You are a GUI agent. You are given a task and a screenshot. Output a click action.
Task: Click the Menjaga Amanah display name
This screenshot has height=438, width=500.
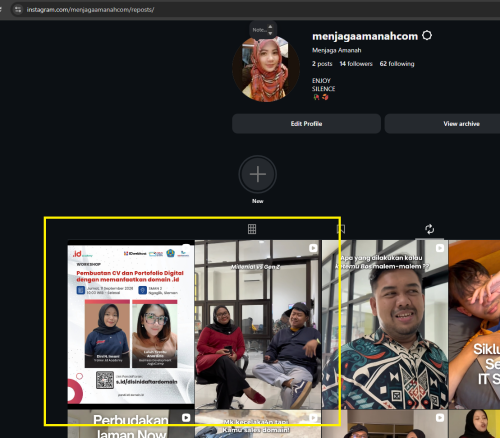click(337, 50)
